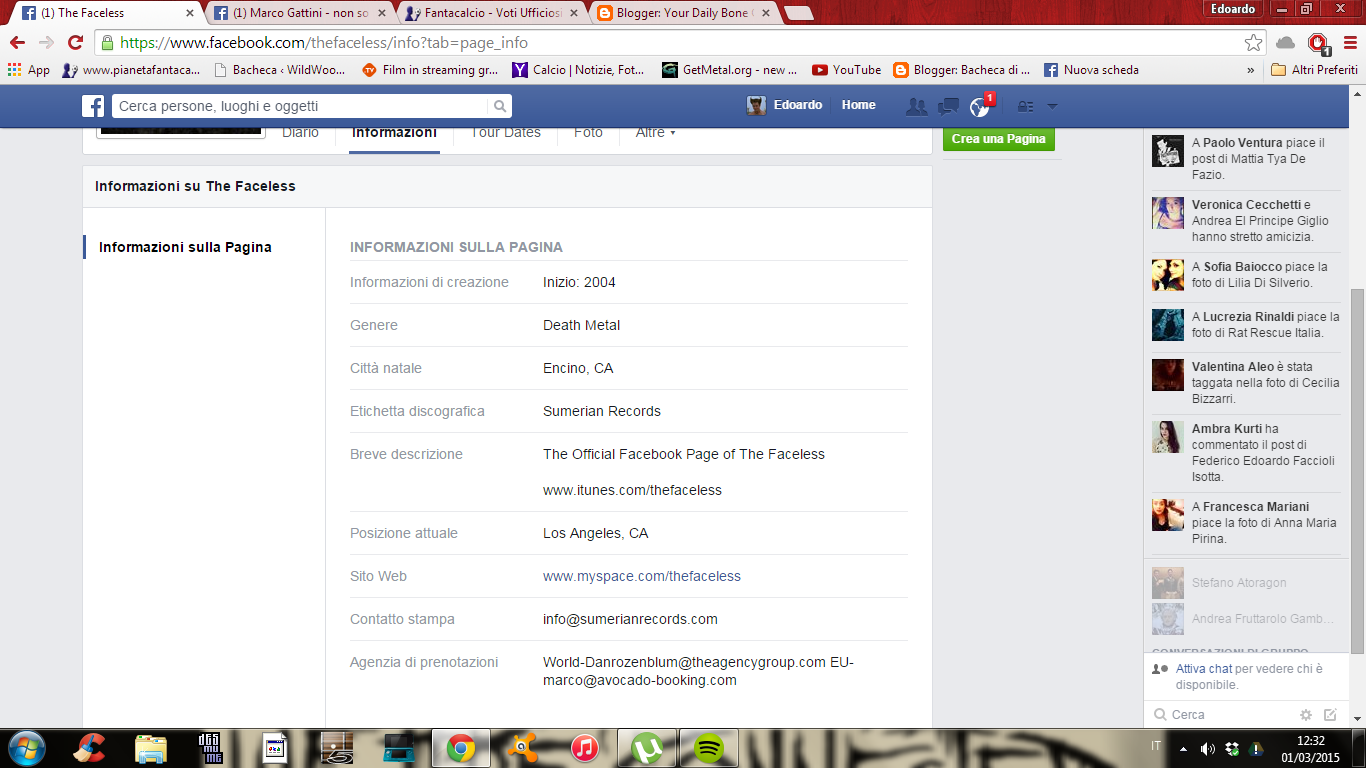
Task: Open the YouTube bookmark
Action: [846, 70]
